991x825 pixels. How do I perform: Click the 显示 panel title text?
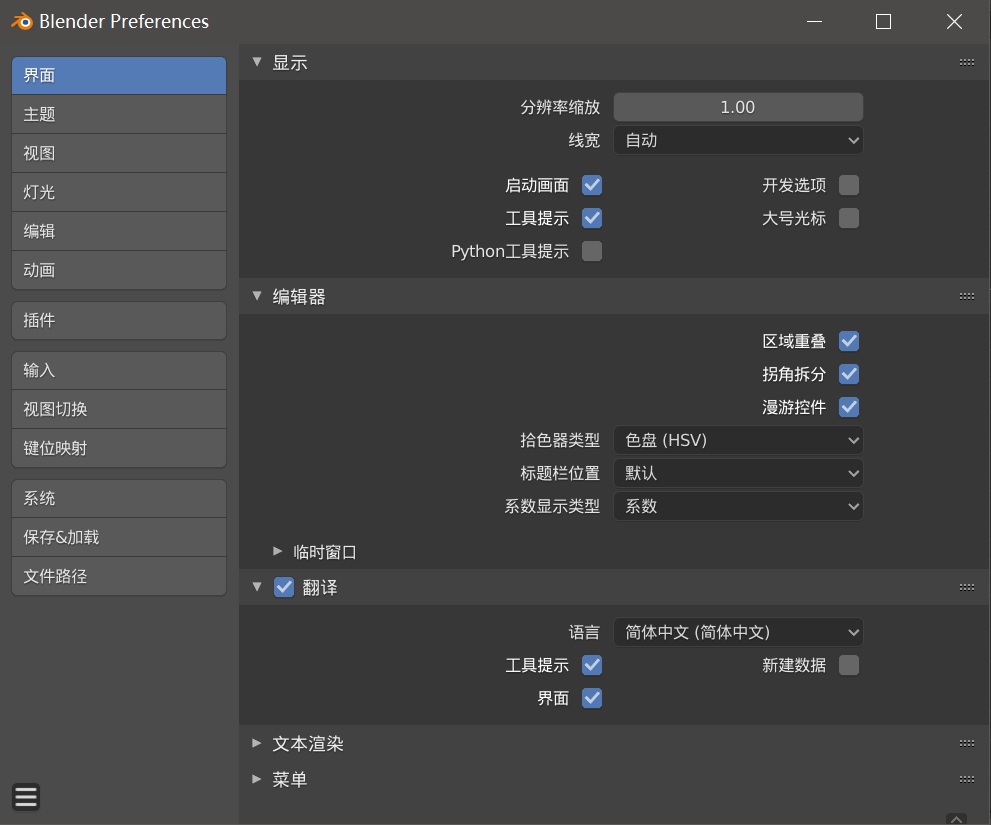pos(290,63)
